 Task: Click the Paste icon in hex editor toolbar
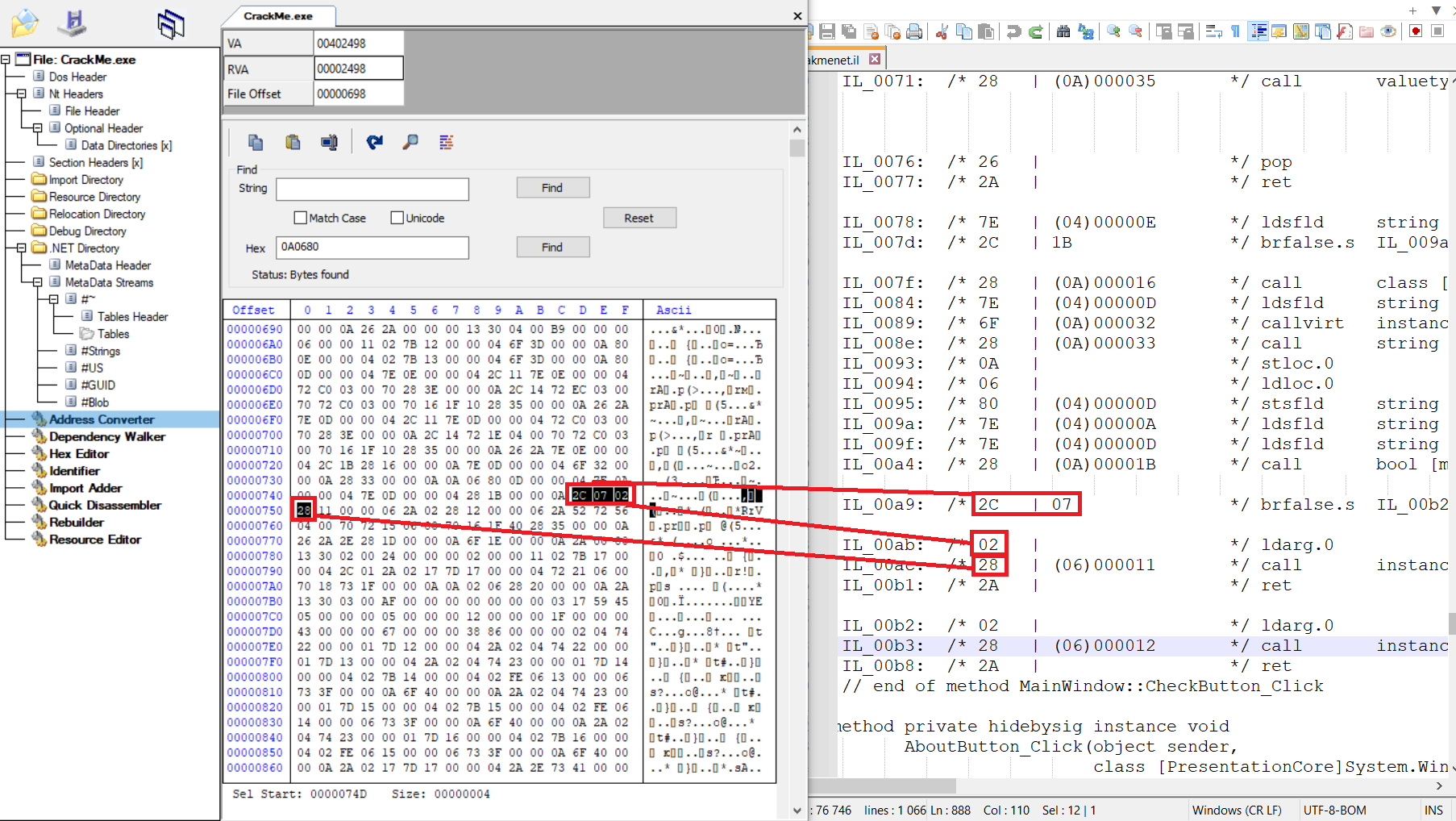point(293,142)
